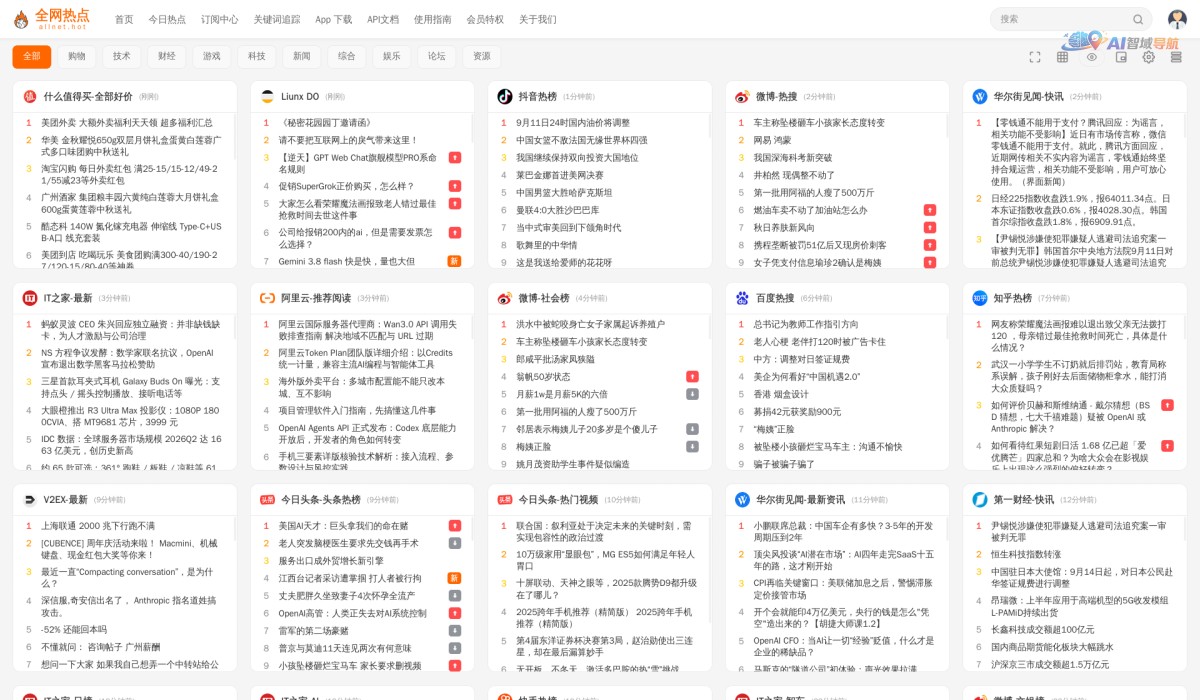Open 项目管理软件入门指南 article

357,411
